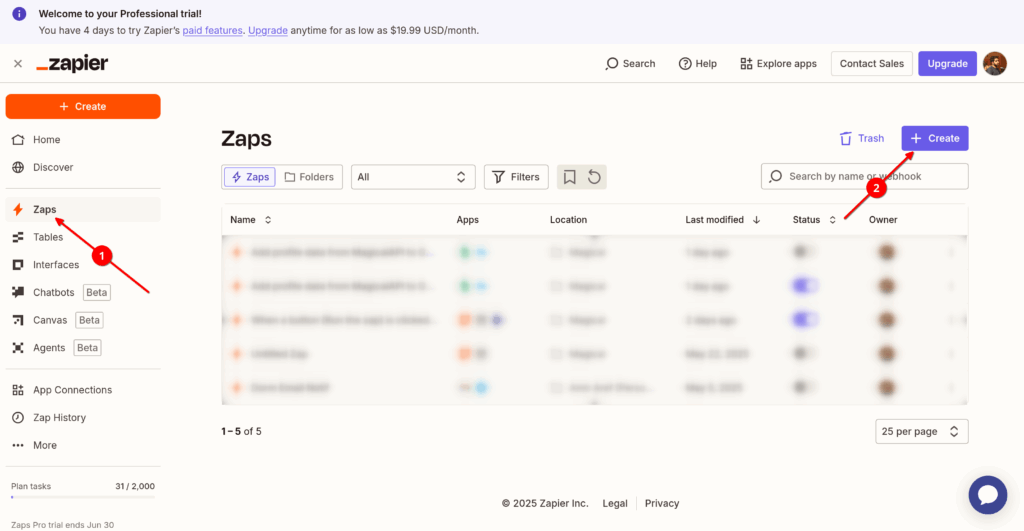Open the All filter dropdown
The width and height of the screenshot is (1024, 531).
[413, 177]
